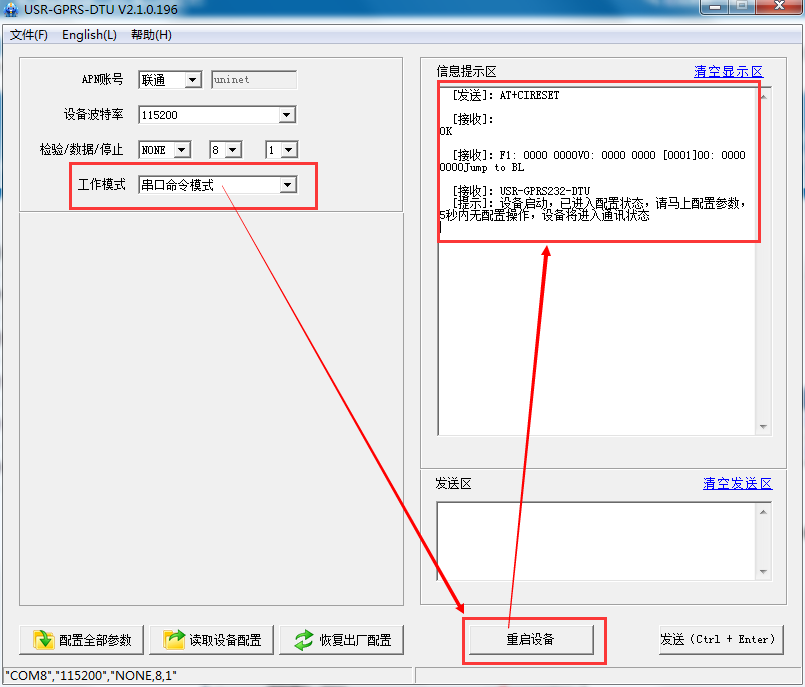Click the USR-GPRS-DTU application icon in title bar
Screen dimensions: 805x687
(x=10, y=8)
